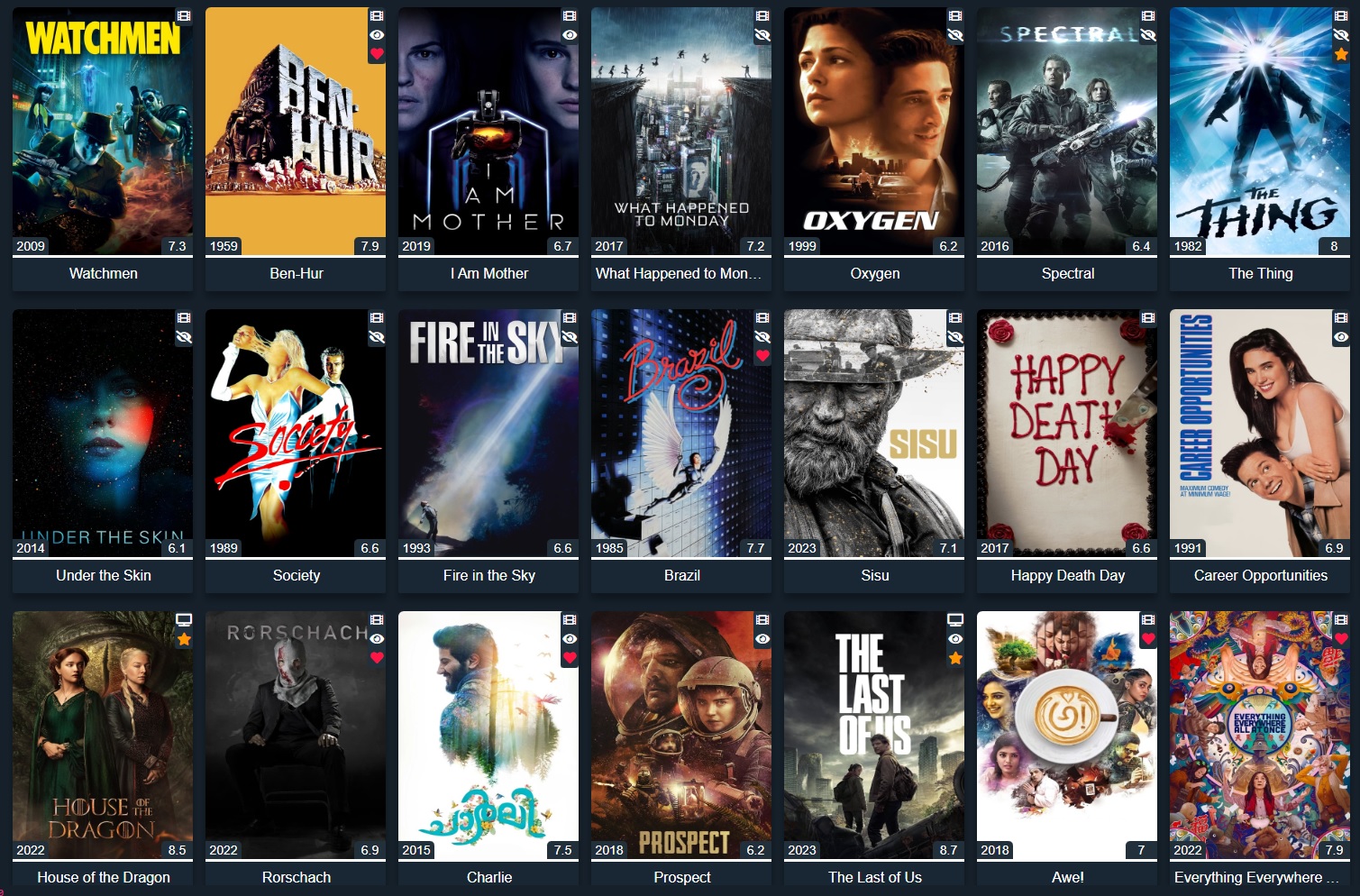Click the film icon on Fire in the Sky
Viewport: 1360px width, 896px height.
point(570,318)
